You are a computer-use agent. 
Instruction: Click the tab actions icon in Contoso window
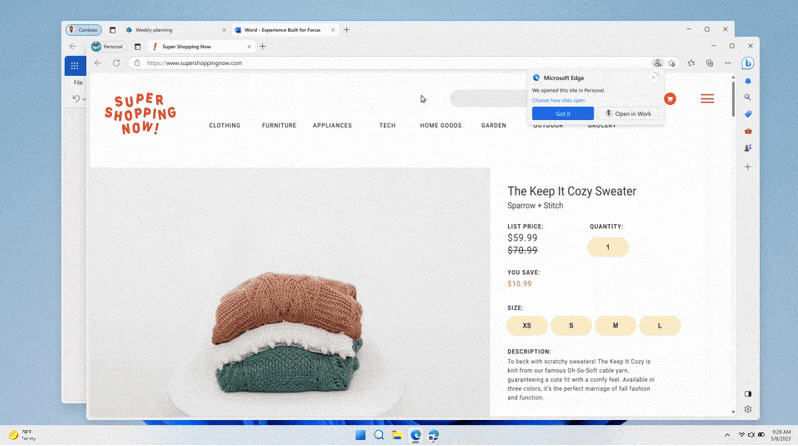[x=112, y=30]
